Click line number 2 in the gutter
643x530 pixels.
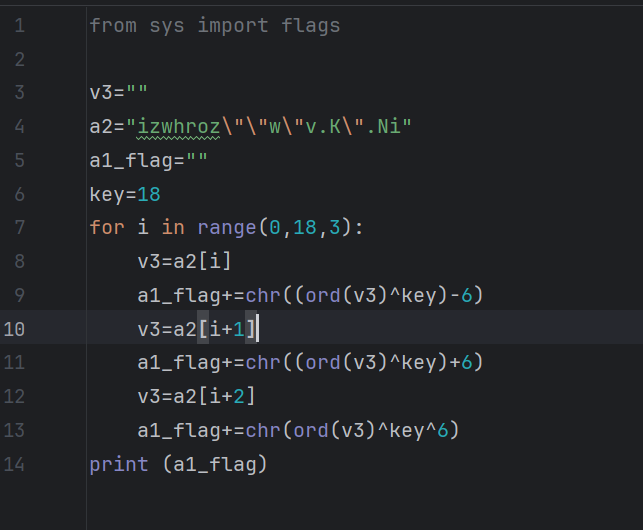20,59
